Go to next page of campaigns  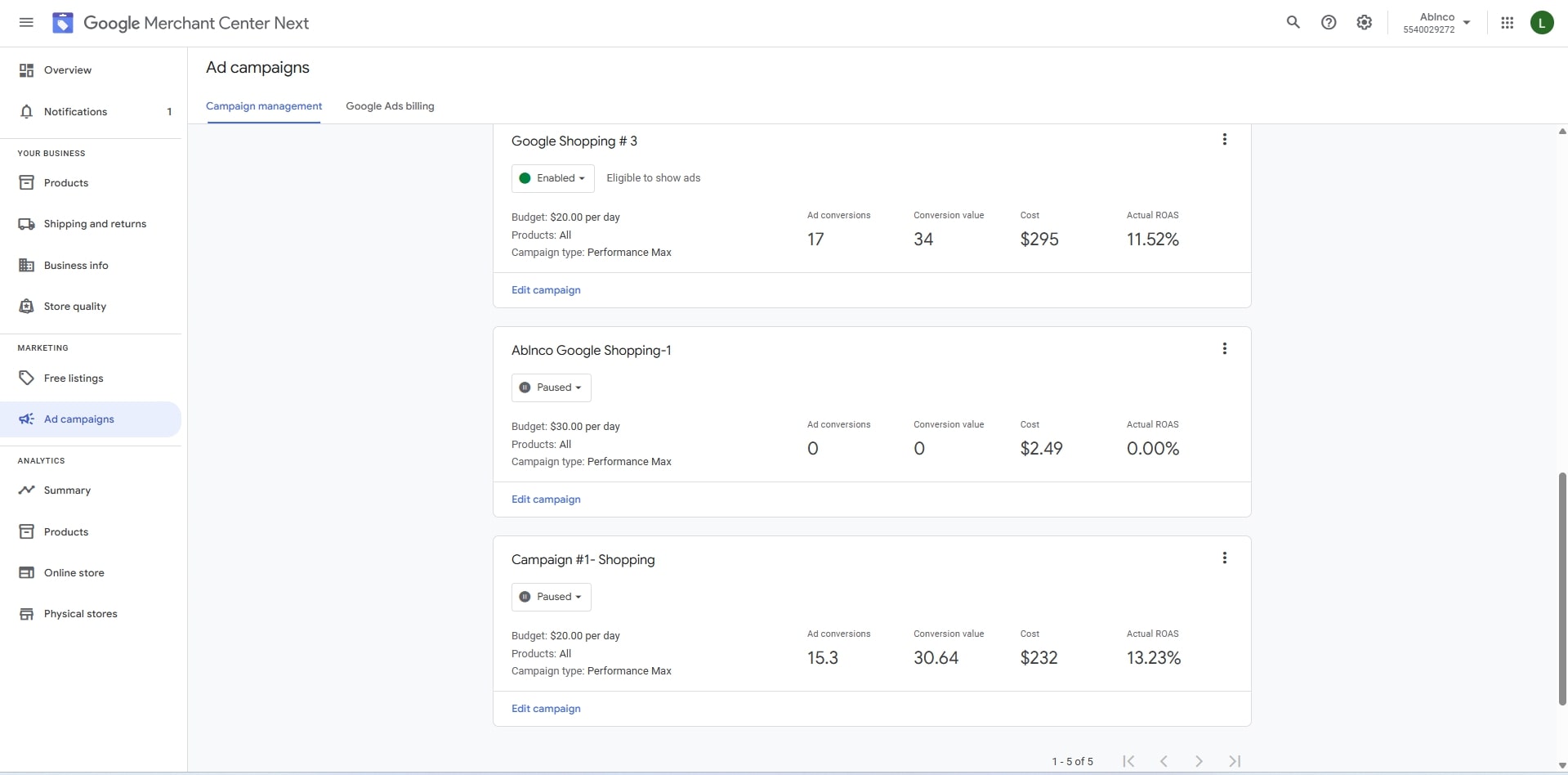click(x=1199, y=761)
